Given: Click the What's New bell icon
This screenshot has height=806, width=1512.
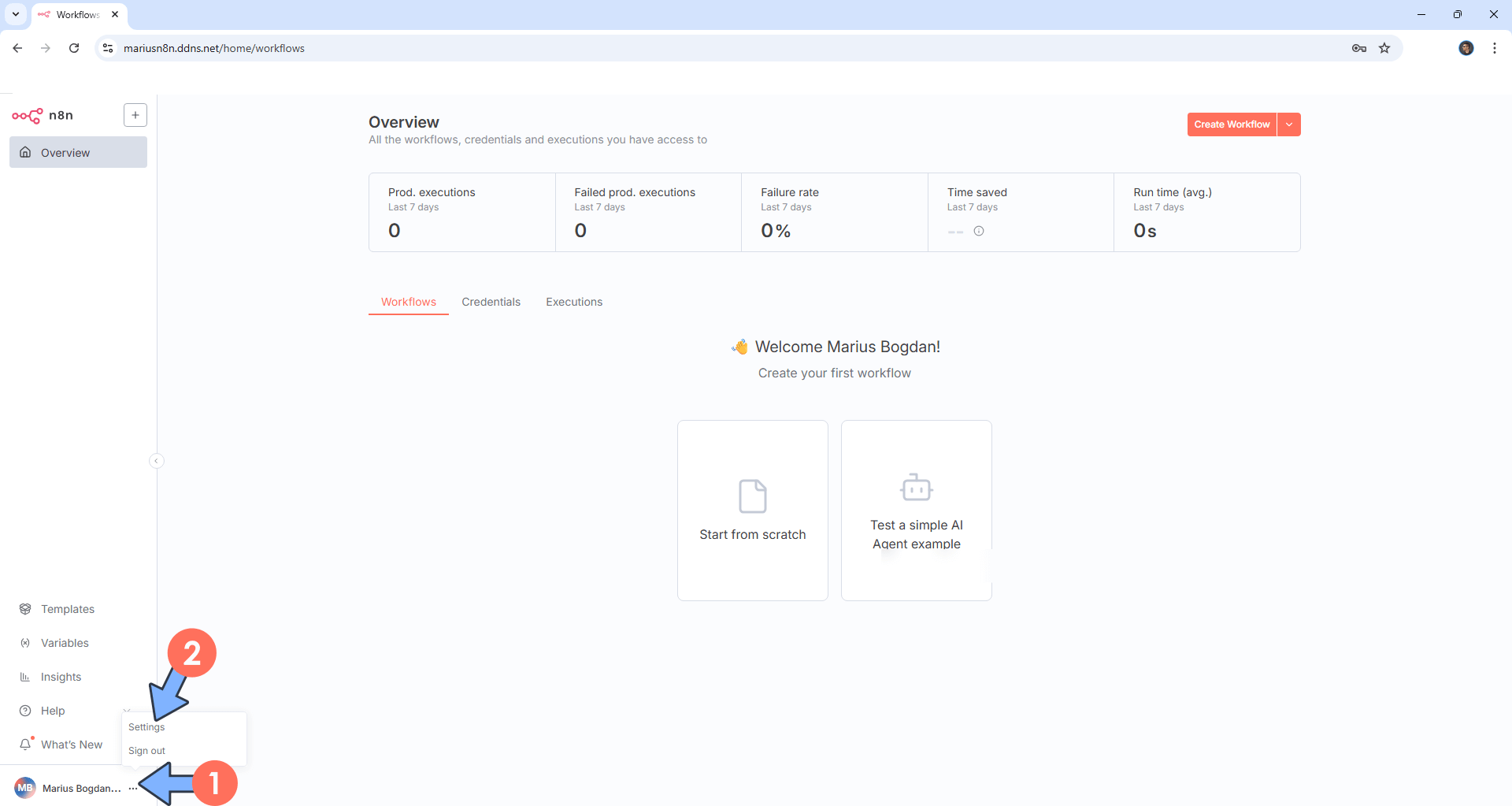Looking at the screenshot, I should [26, 744].
